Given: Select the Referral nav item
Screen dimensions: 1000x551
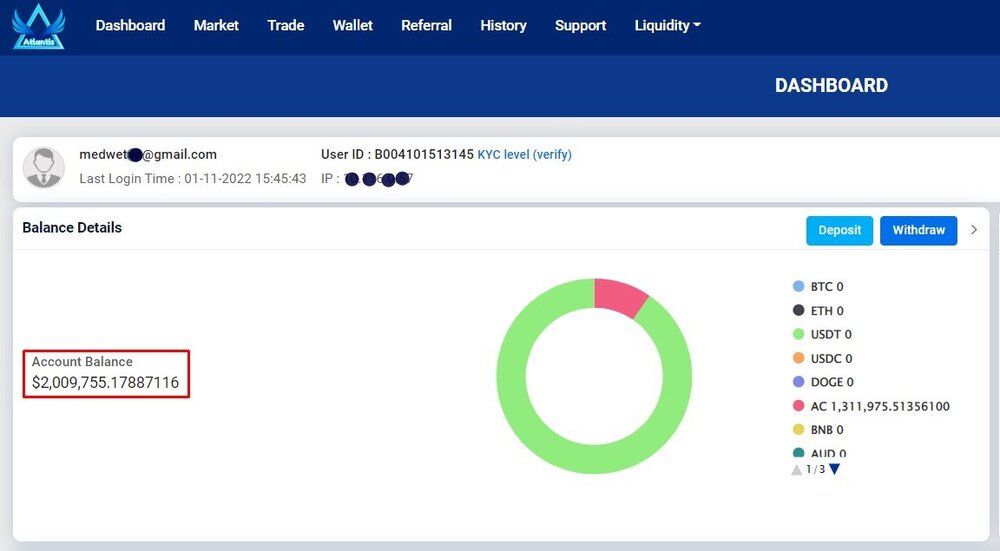Looking at the screenshot, I should [x=426, y=26].
